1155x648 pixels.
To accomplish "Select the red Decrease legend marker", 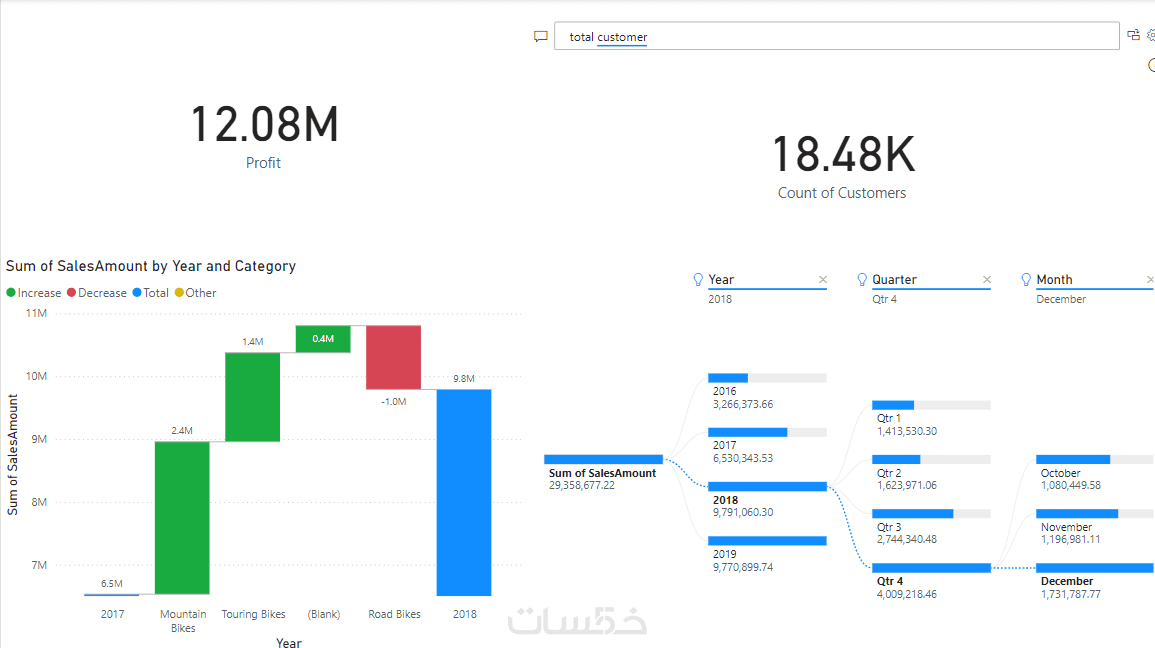I will pos(71,292).
